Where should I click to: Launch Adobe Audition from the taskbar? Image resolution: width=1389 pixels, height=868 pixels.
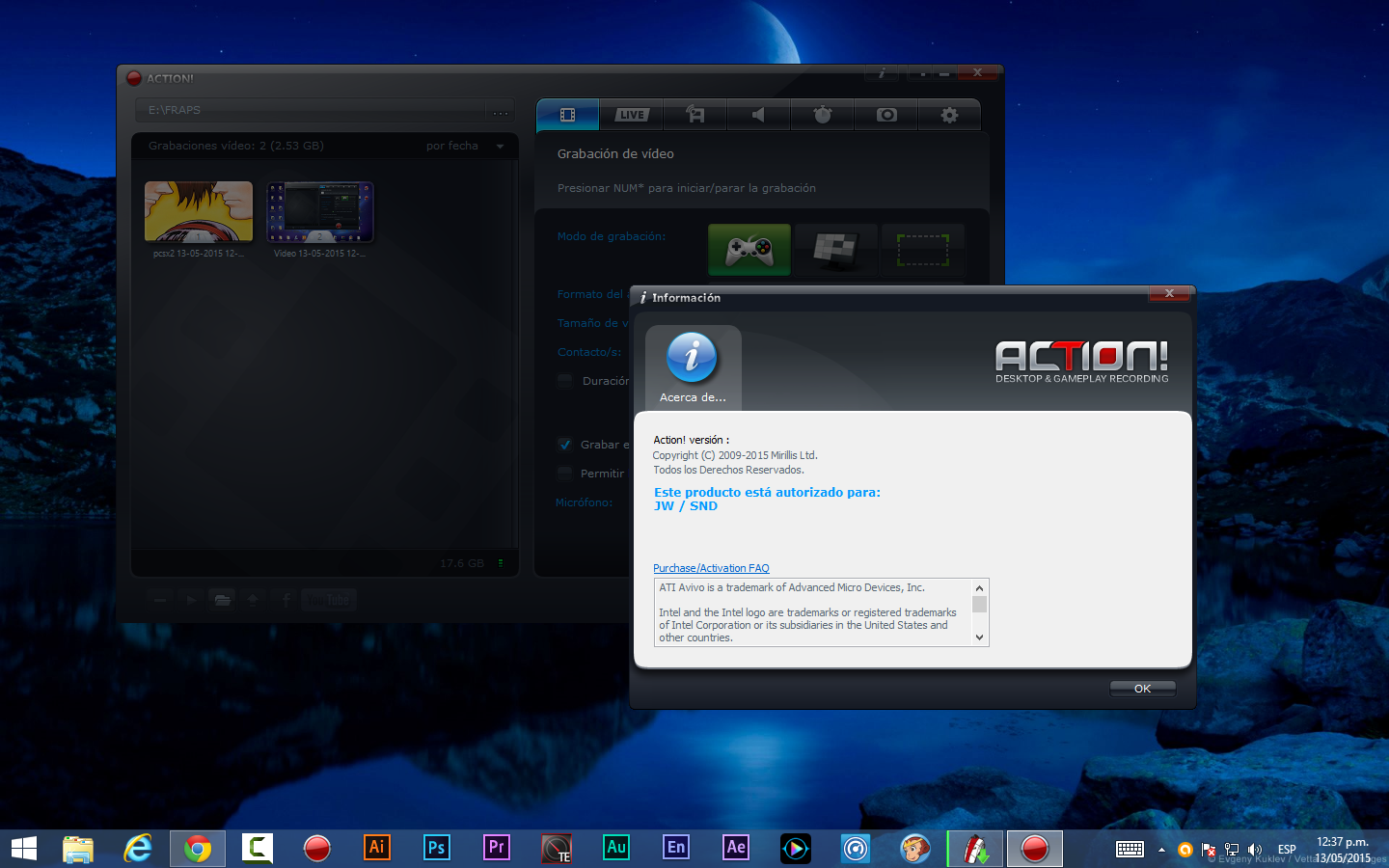tap(616, 849)
